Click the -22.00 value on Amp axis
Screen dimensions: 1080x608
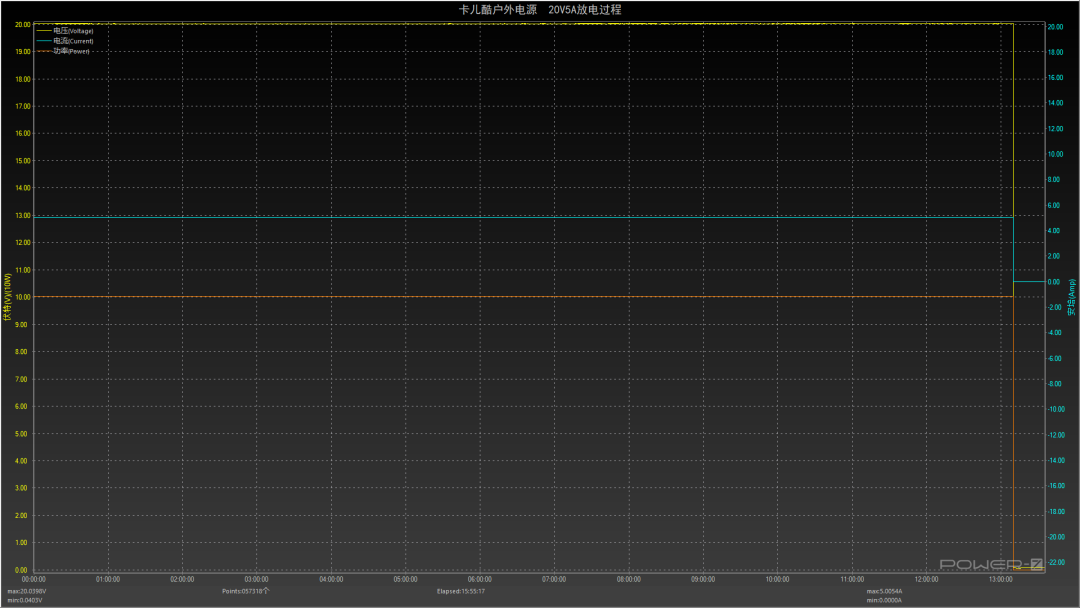point(1056,563)
